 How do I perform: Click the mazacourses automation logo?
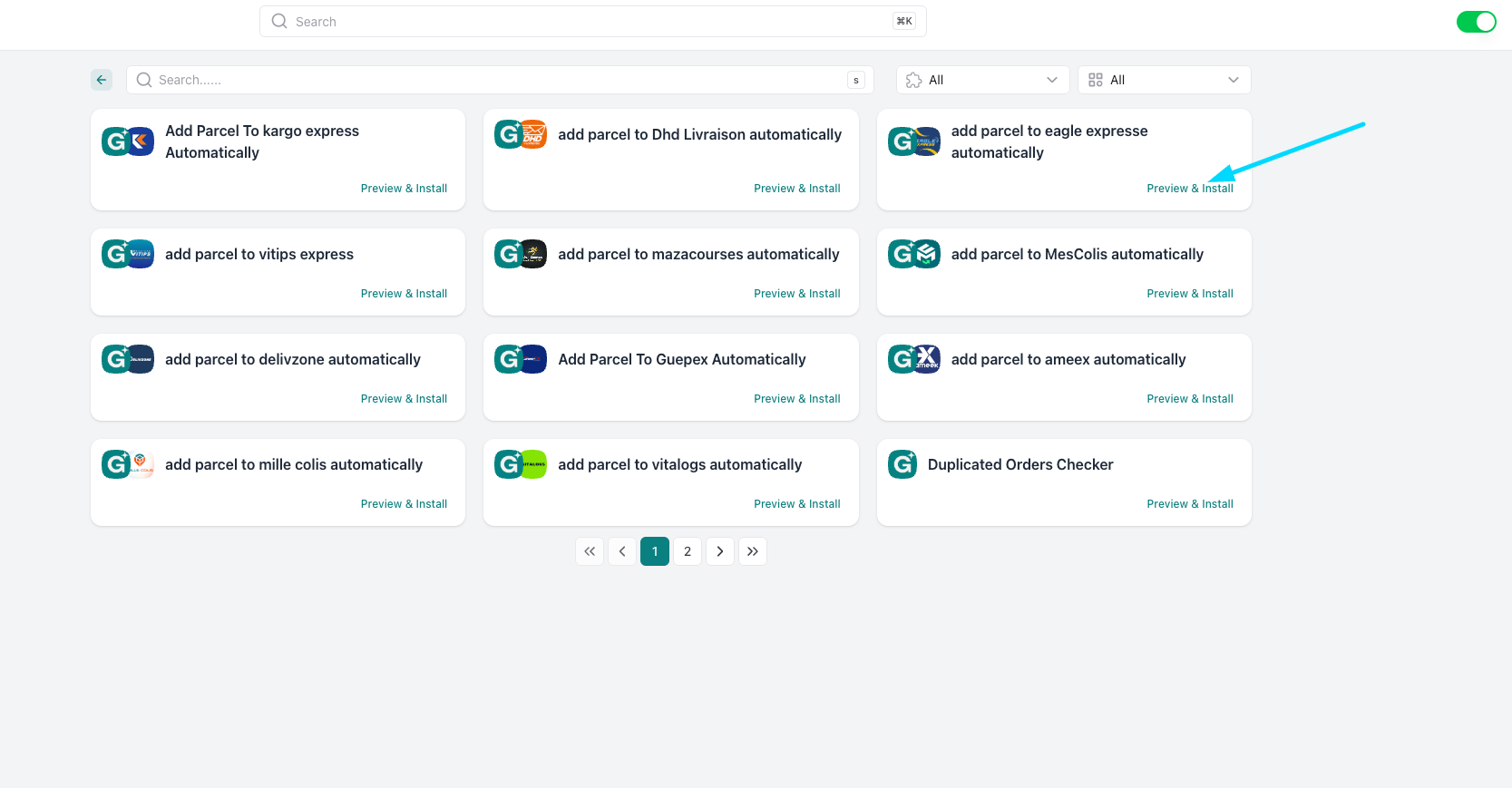coord(521,254)
